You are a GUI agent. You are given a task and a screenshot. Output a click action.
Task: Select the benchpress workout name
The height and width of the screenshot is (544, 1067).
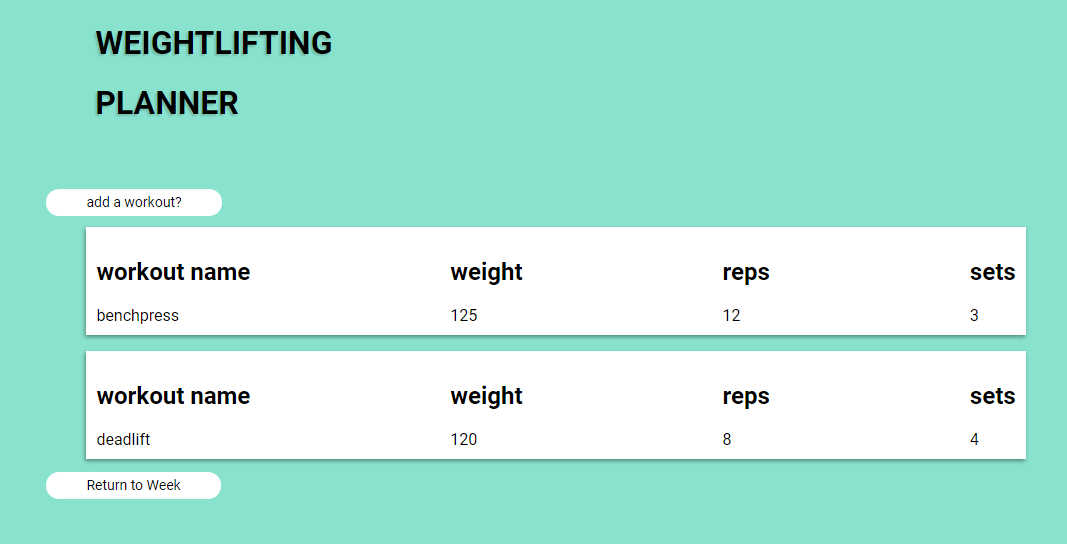(138, 316)
